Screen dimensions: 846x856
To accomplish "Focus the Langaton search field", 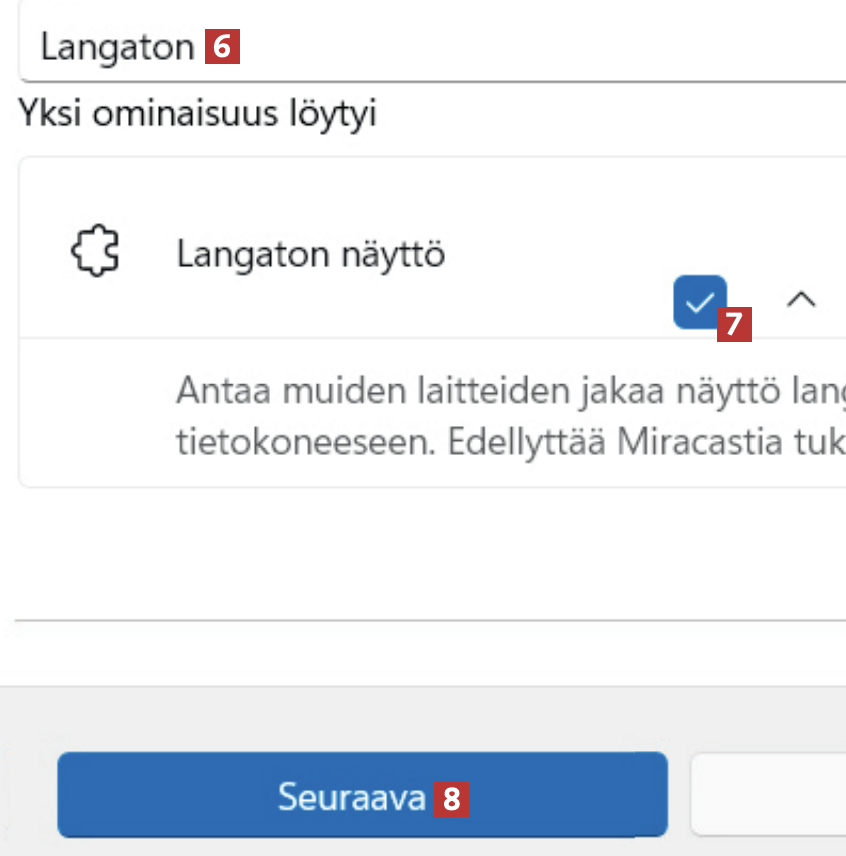I will coord(500,47).
